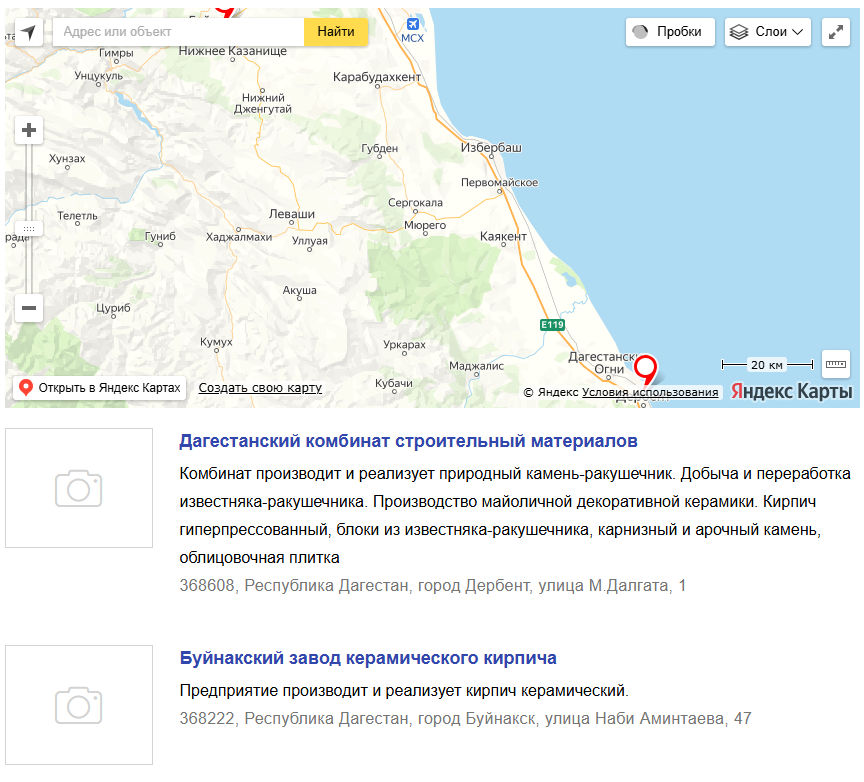Click the Телетль label on map

(78, 215)
